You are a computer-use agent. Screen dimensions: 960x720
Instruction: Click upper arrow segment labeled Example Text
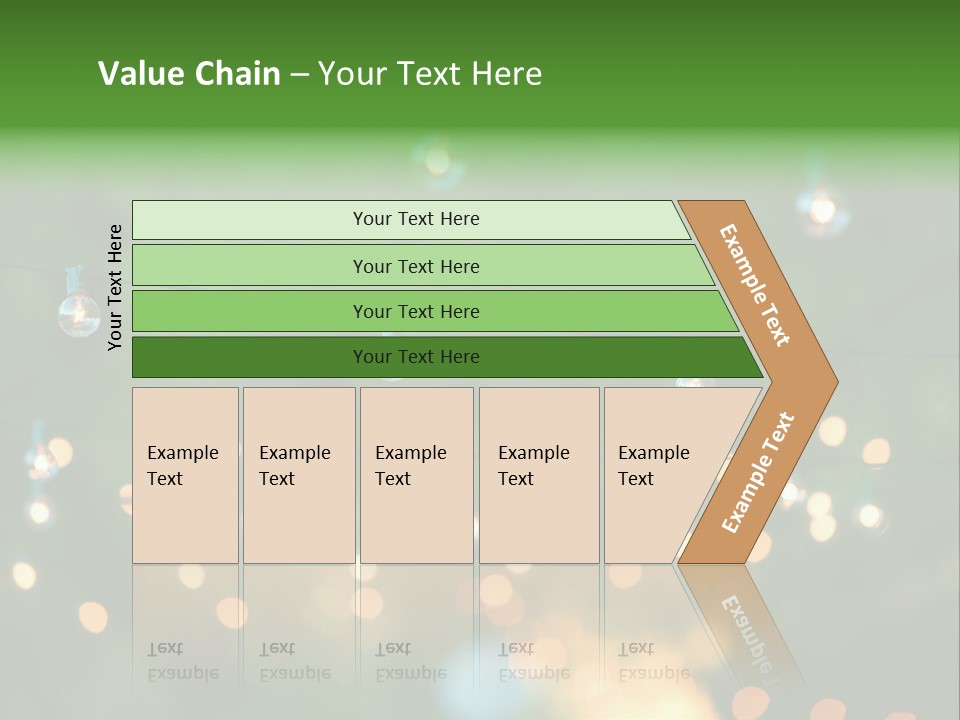point(755,284)
